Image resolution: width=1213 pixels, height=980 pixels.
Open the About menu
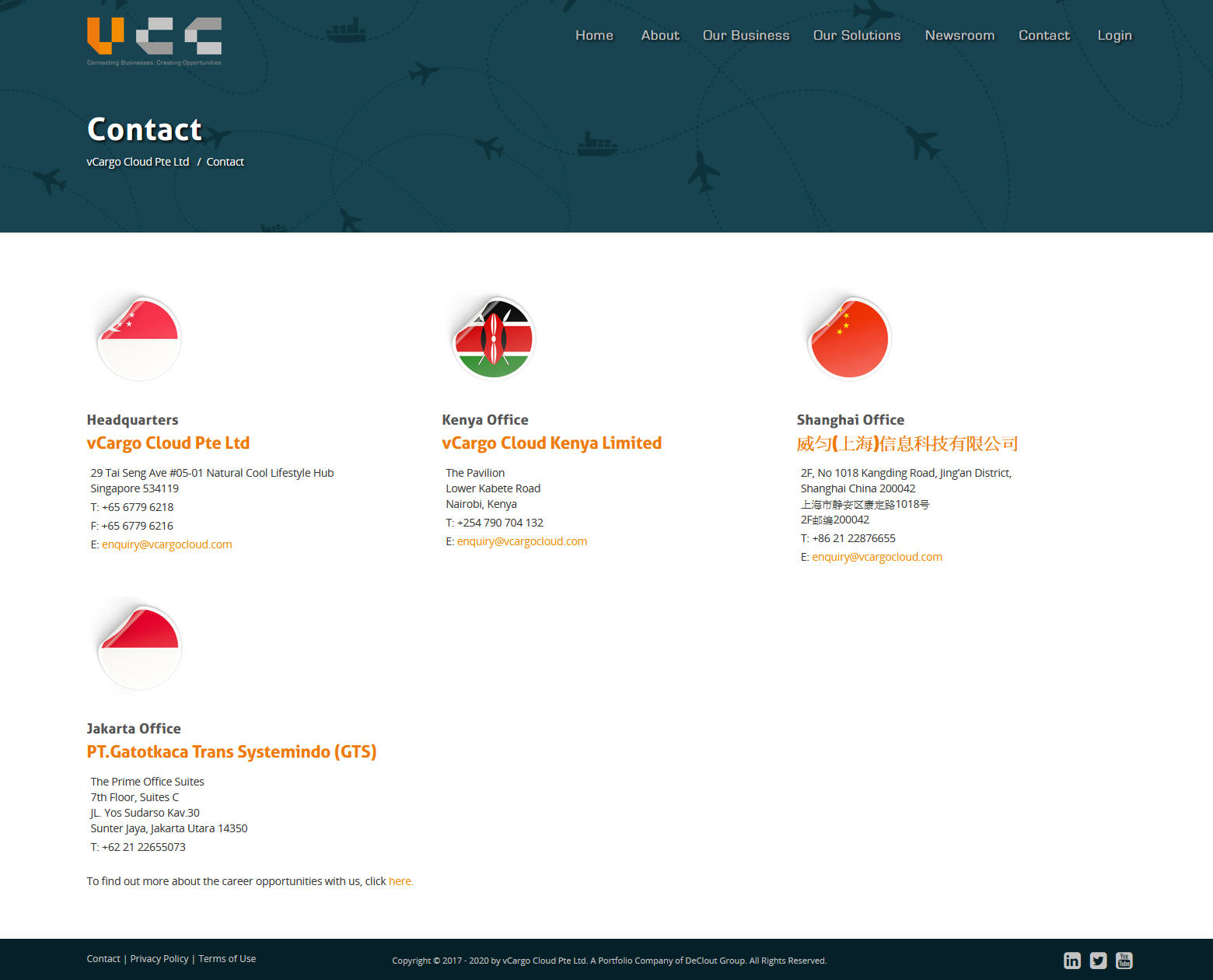pyautogui.click(x=660, y=36)
